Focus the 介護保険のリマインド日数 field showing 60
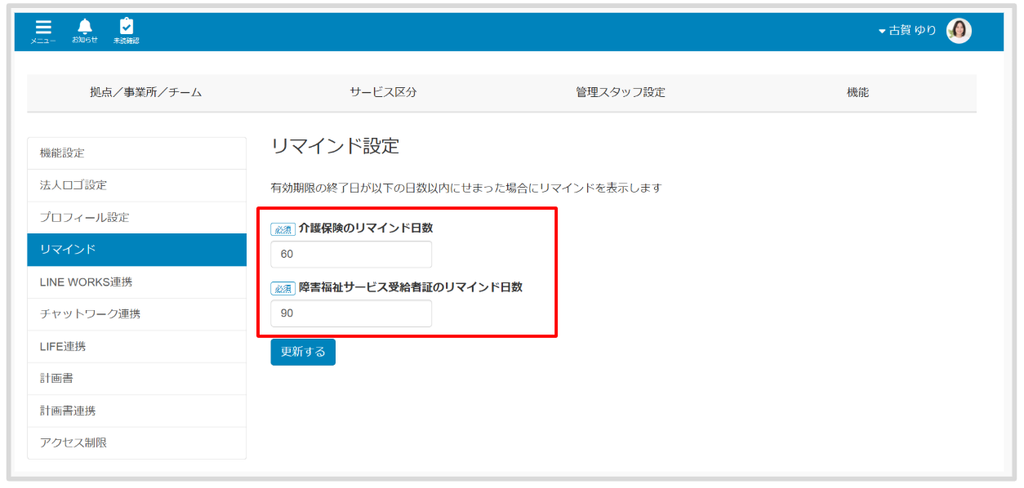 (x=351, y=254)
